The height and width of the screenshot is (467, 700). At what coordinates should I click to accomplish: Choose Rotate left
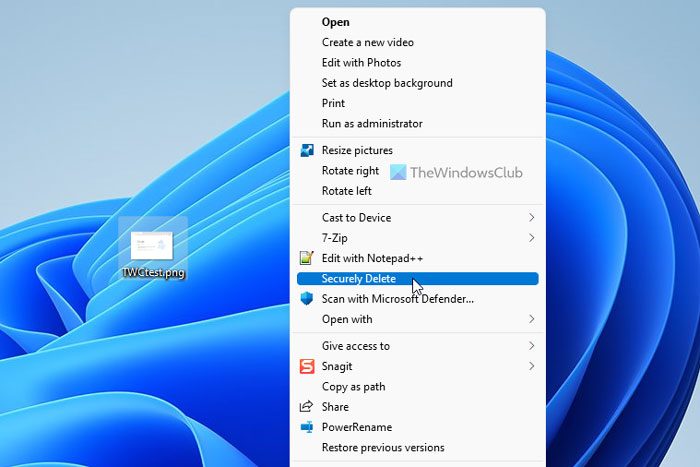coord(417,191)
